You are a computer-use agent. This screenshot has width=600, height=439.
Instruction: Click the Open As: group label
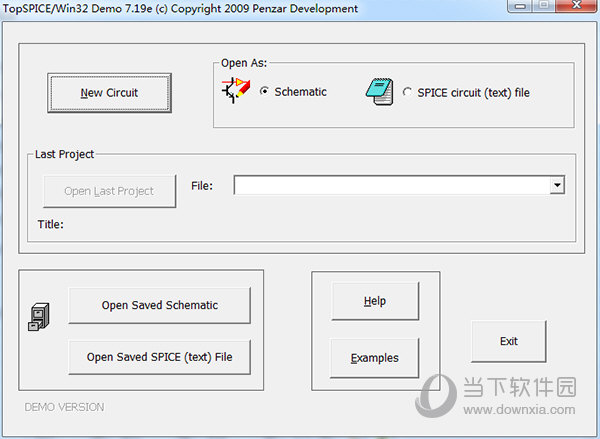click(x=244, y=63)
